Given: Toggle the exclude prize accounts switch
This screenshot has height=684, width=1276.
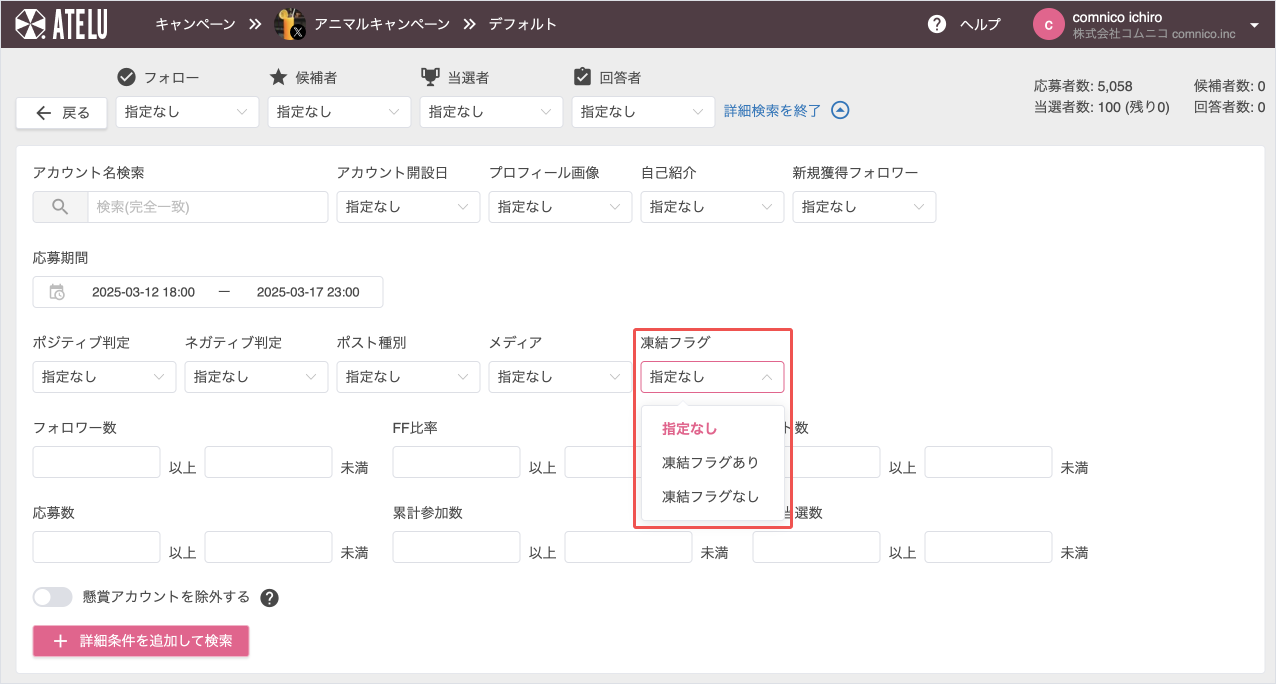Looking at the screenshot, I should coord(53,597).
